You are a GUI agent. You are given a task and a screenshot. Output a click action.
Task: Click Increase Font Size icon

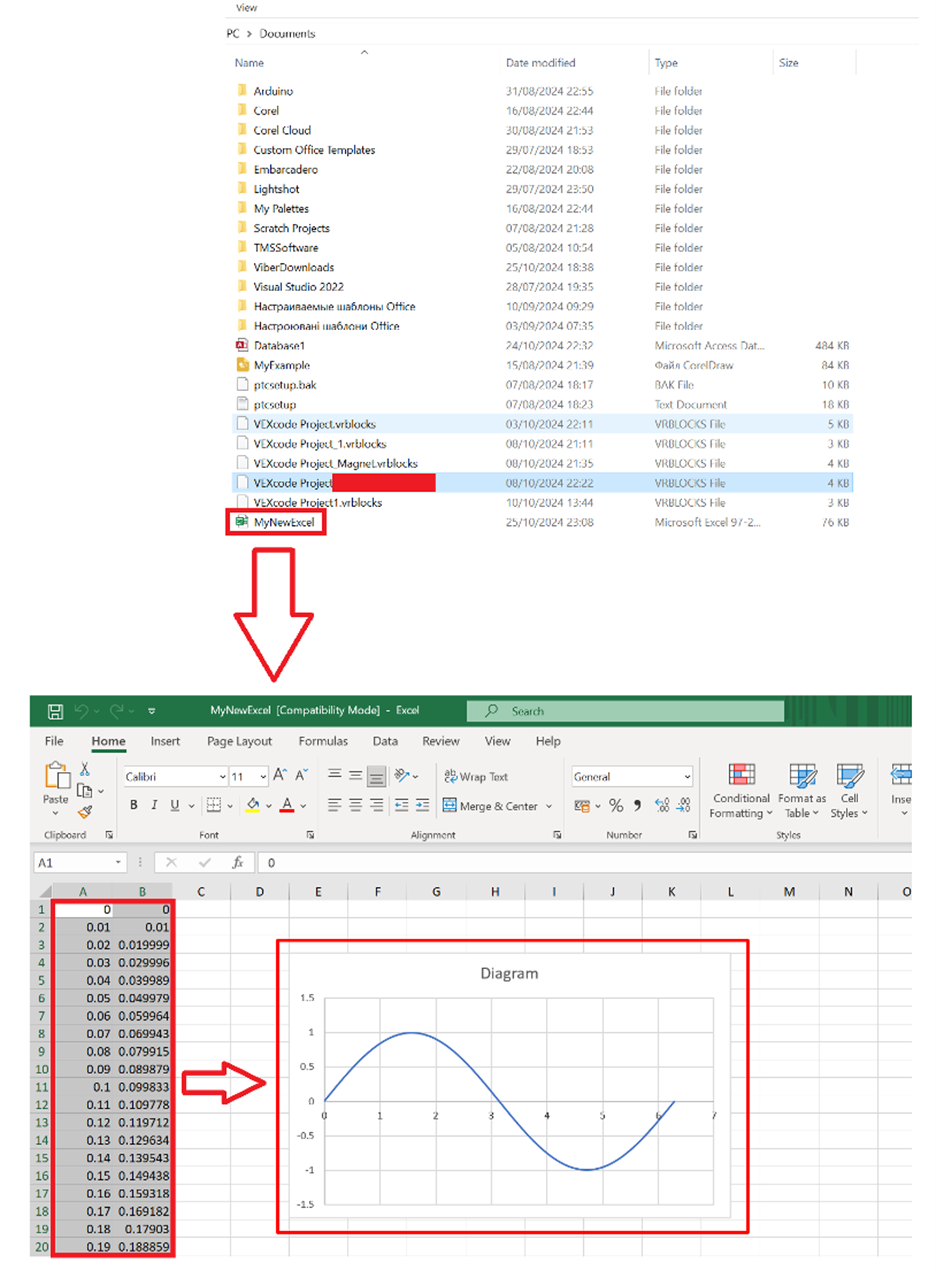(x=280, y=775)
